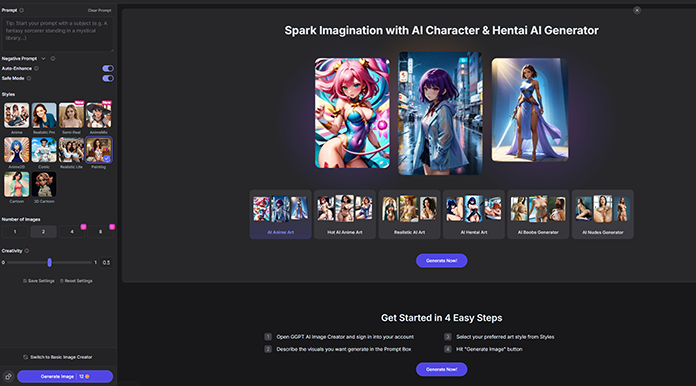Image resolution: width=696 pixels, height=386 pixels.
Task: Click the 'Get Started in 4 Easy Steps' heading
Action: pos(442,318)
